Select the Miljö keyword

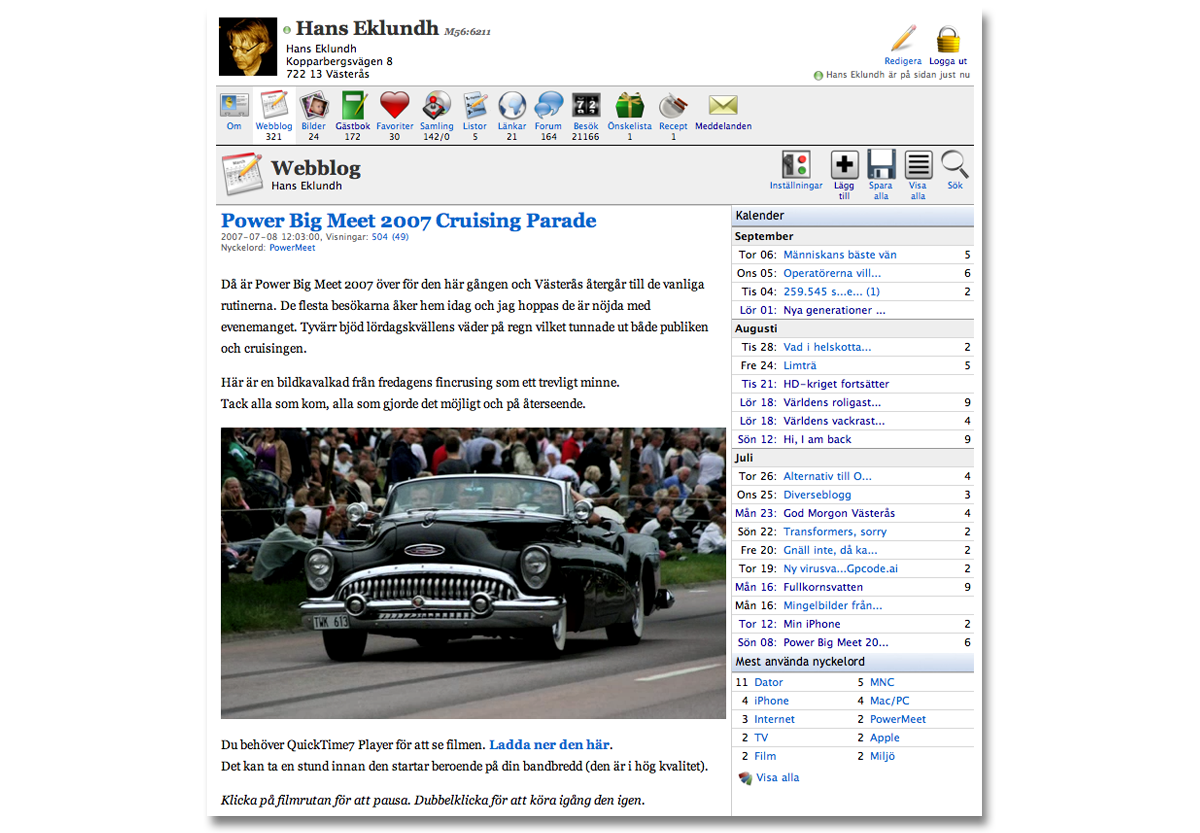[x=883, y=756]
